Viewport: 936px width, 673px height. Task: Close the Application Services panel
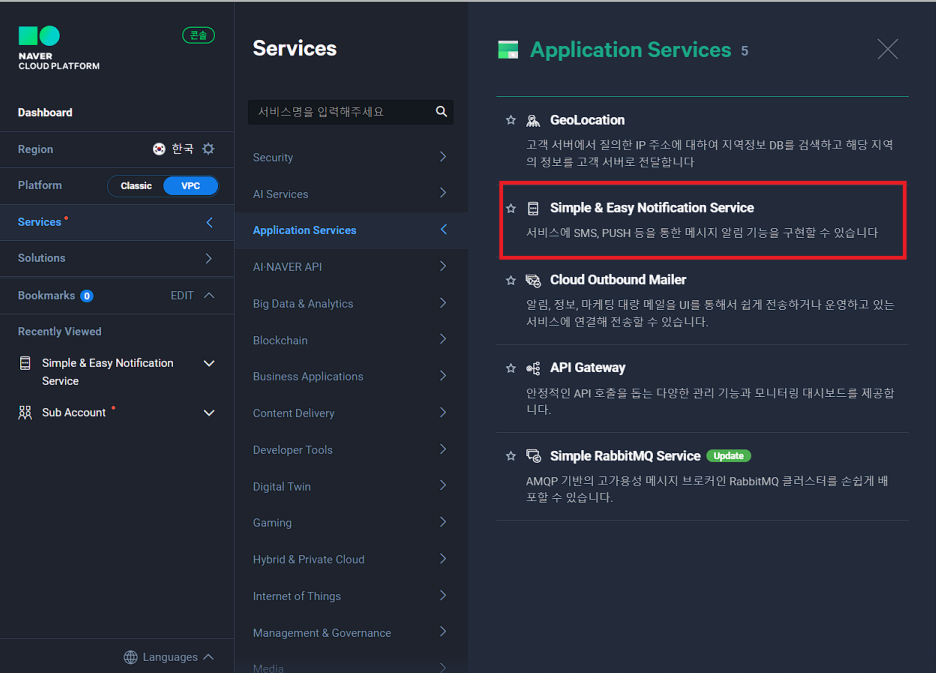point(888,49)
